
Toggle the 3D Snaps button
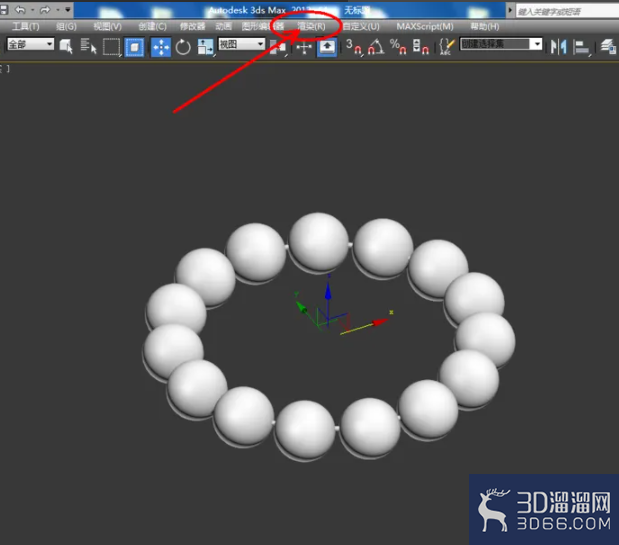pyautogui.click(x=354, y=47)
